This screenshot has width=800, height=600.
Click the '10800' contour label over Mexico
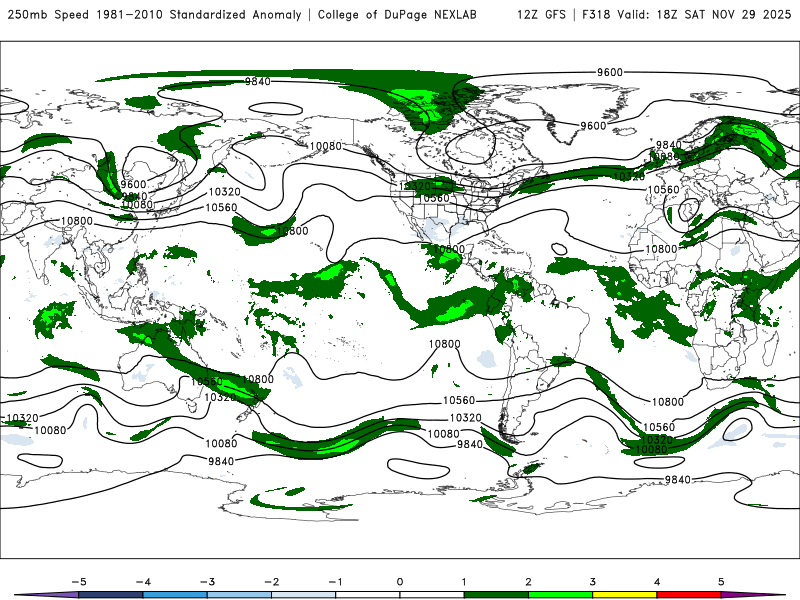tap(449, 249)
